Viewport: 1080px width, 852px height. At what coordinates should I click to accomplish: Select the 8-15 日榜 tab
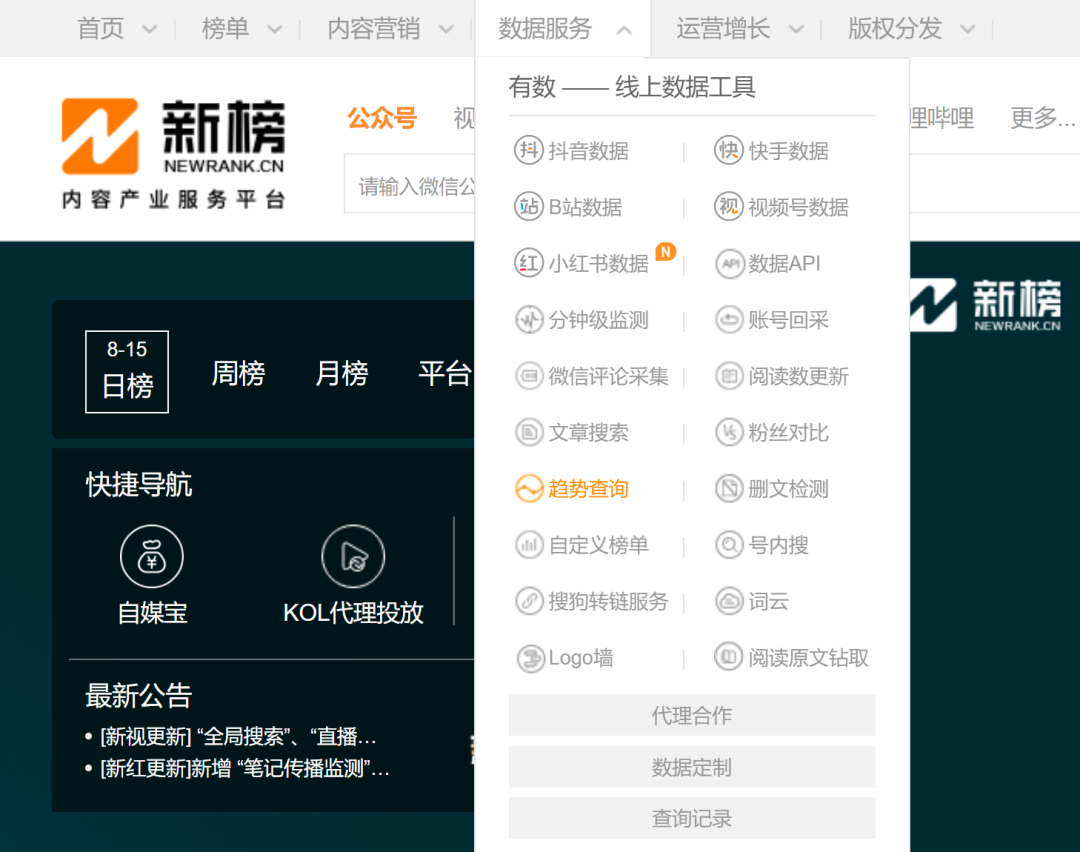click(127, 372)
